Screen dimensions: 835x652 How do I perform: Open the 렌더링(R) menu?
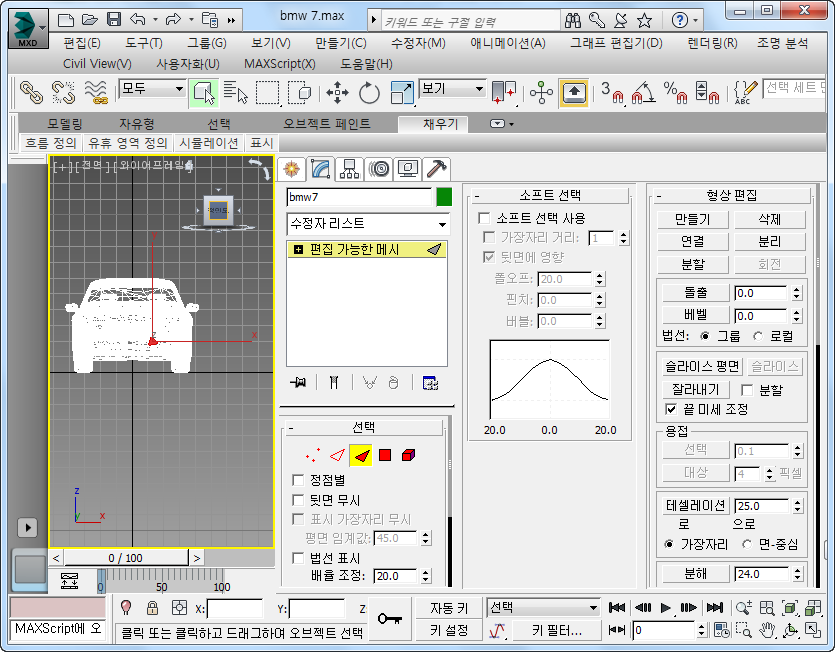[712, 43]
